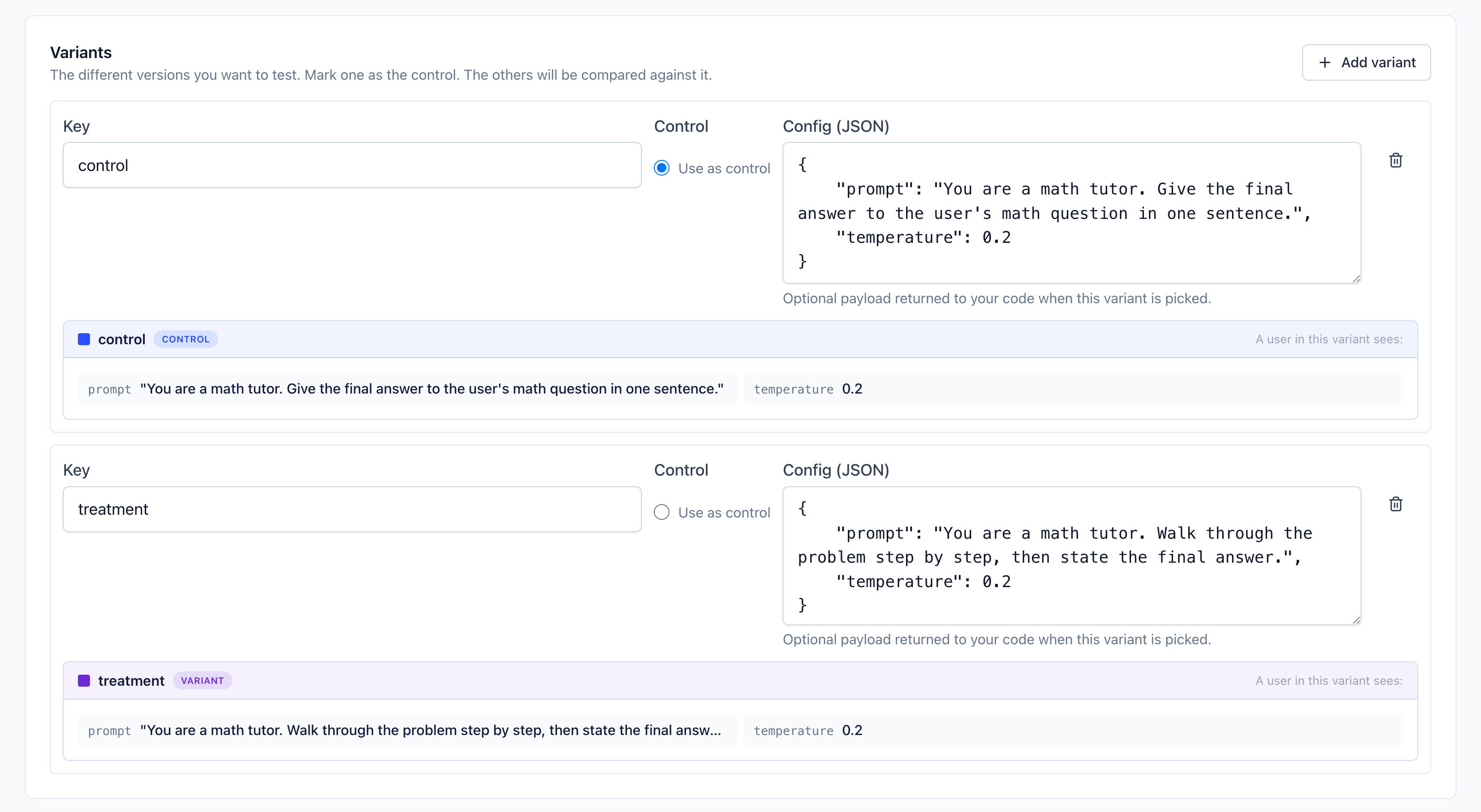1481x812 pixels.
Task: Click the blue control color swatch
Action: [x=84, y=339]
